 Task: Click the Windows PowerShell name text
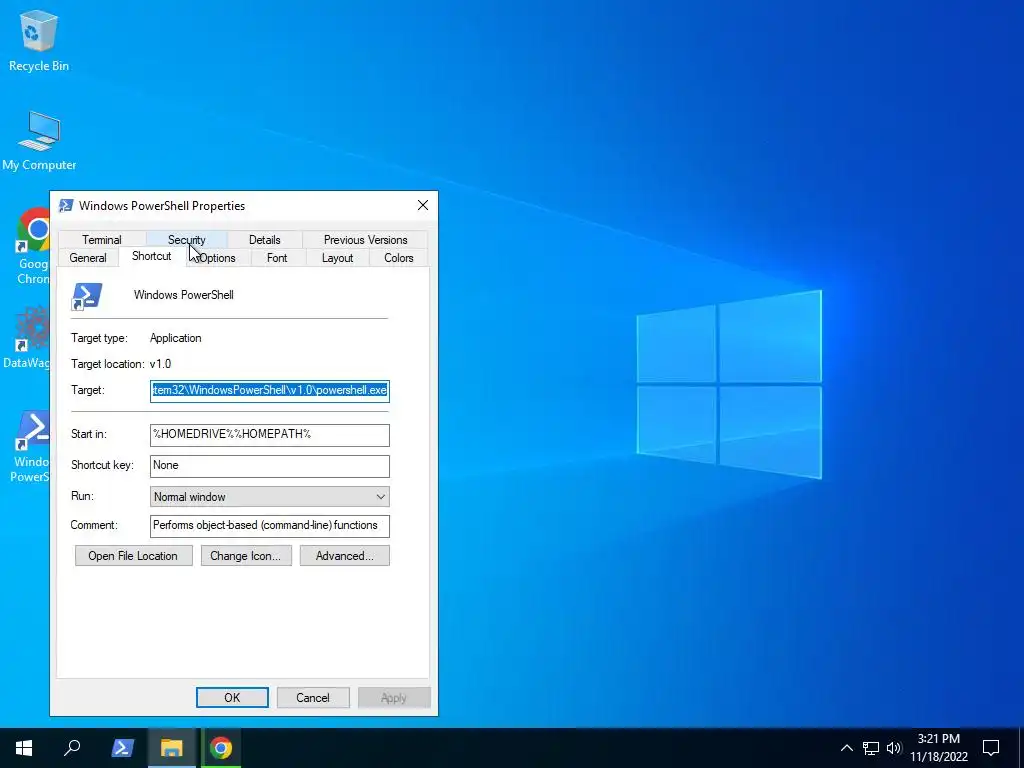[x=184, y=295]
